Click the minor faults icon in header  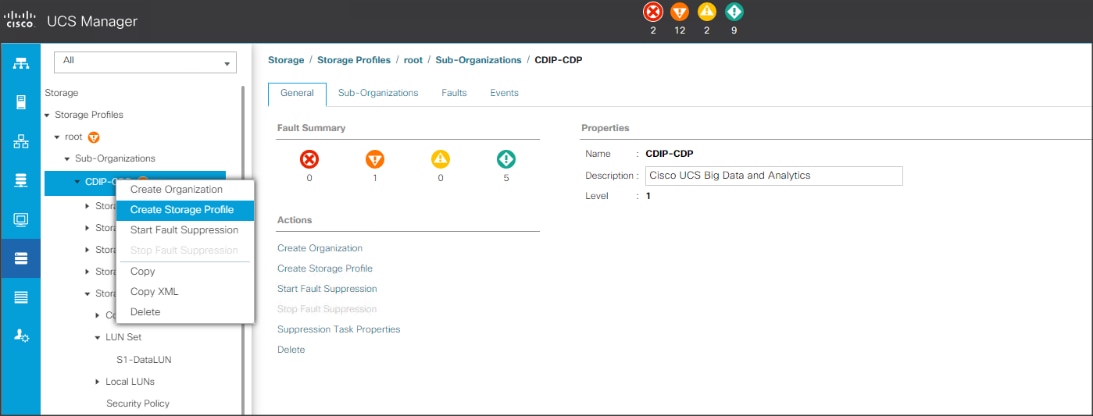(707, 12)
